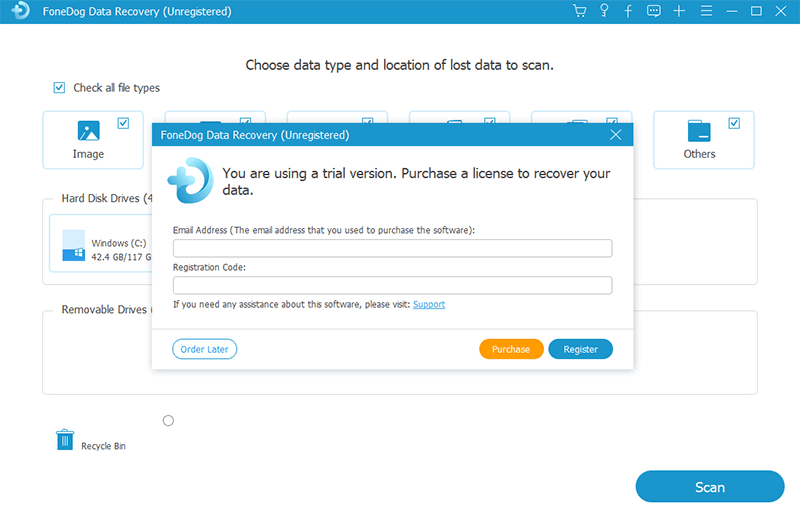
Task: Click the plus icon in title bar
Action: tap(679, 11)
